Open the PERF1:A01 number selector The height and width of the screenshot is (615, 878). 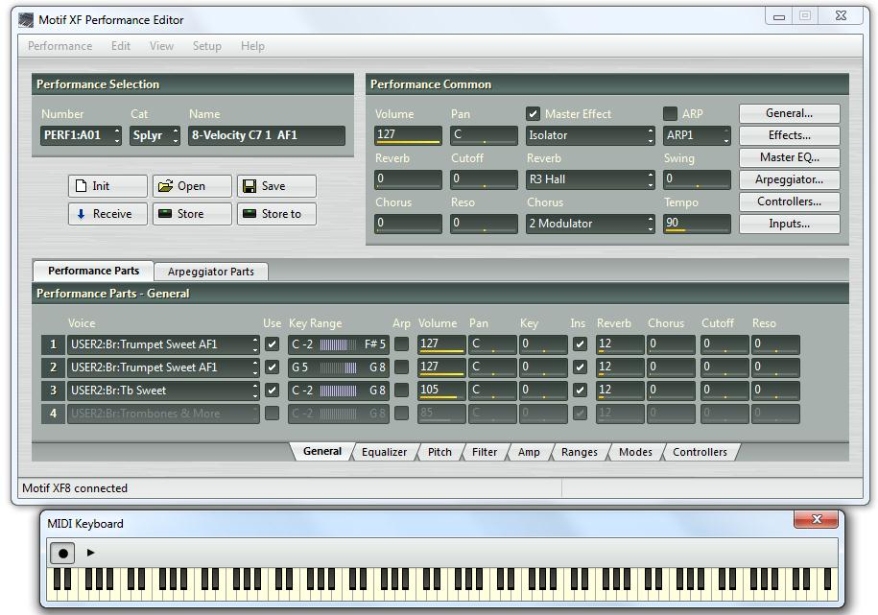[x=81, y=135]
